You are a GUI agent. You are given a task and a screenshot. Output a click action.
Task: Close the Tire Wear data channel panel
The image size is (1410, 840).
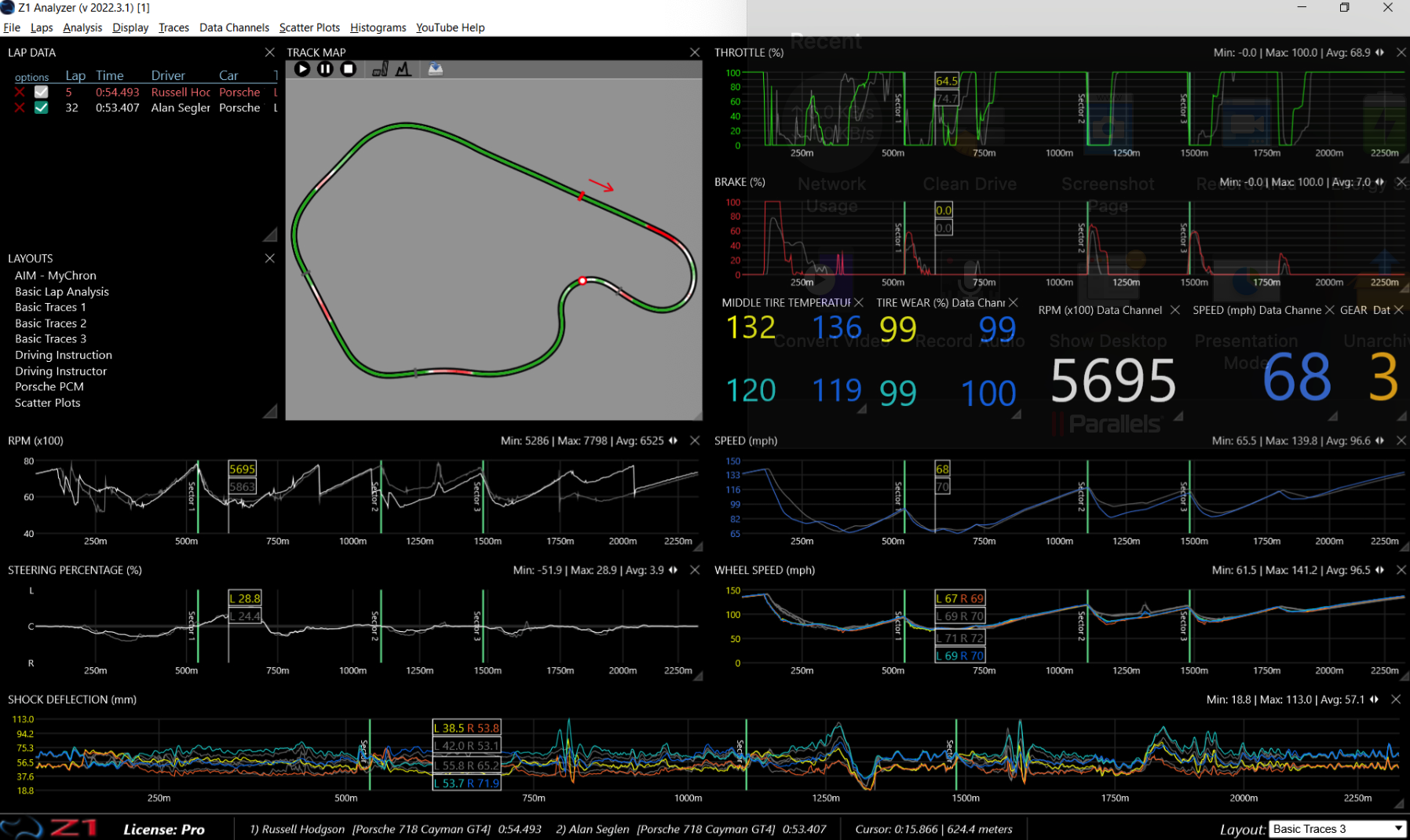(1014, 302)
